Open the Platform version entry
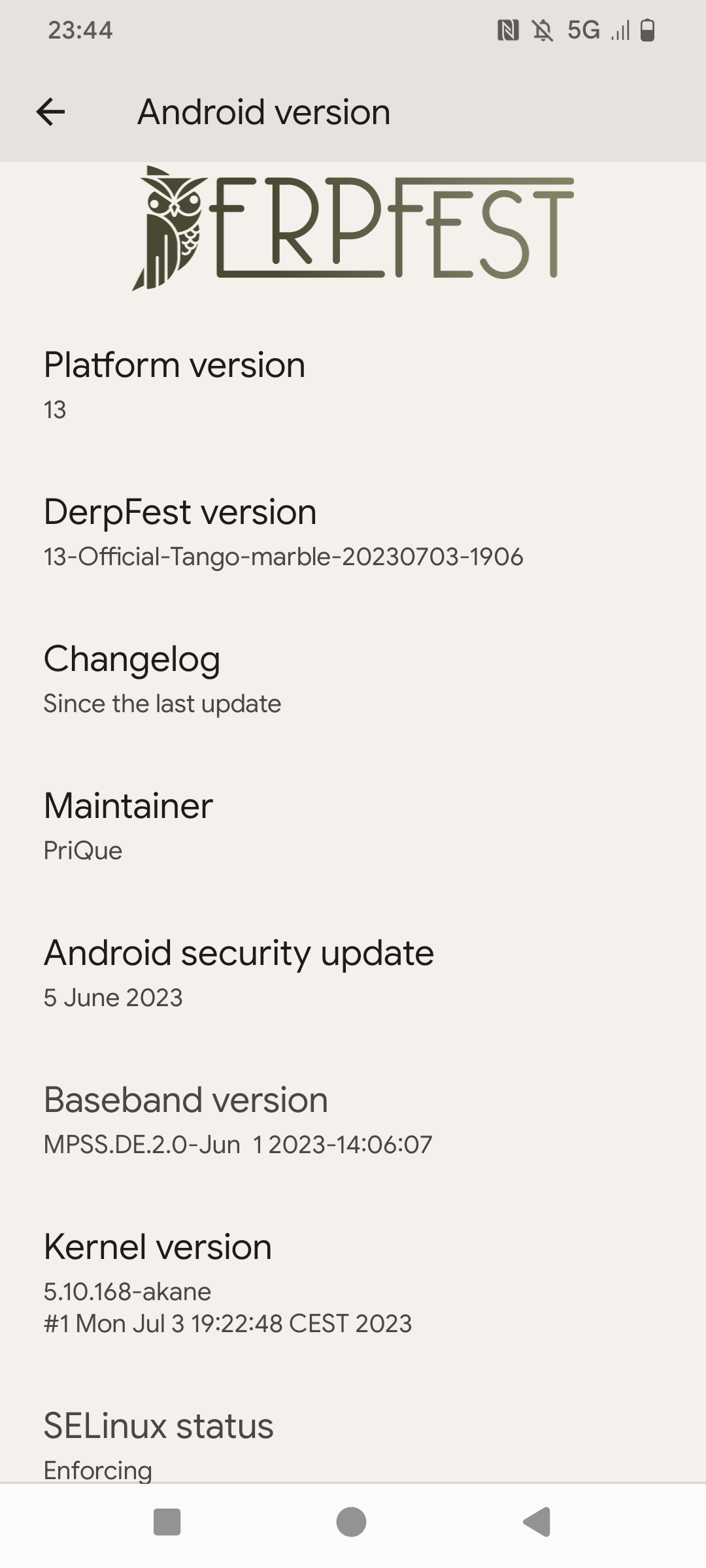Viewport: 706px width, 1568px height. pos(353,385)
